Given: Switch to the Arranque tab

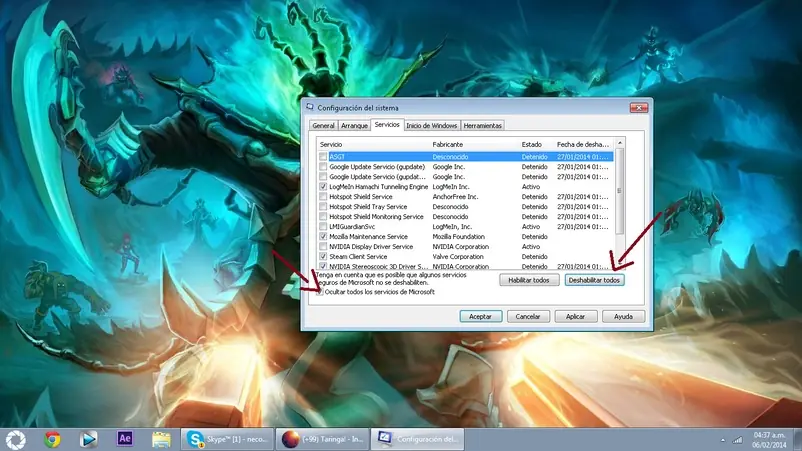Looking at the screenshot, I should click(354, 125).
